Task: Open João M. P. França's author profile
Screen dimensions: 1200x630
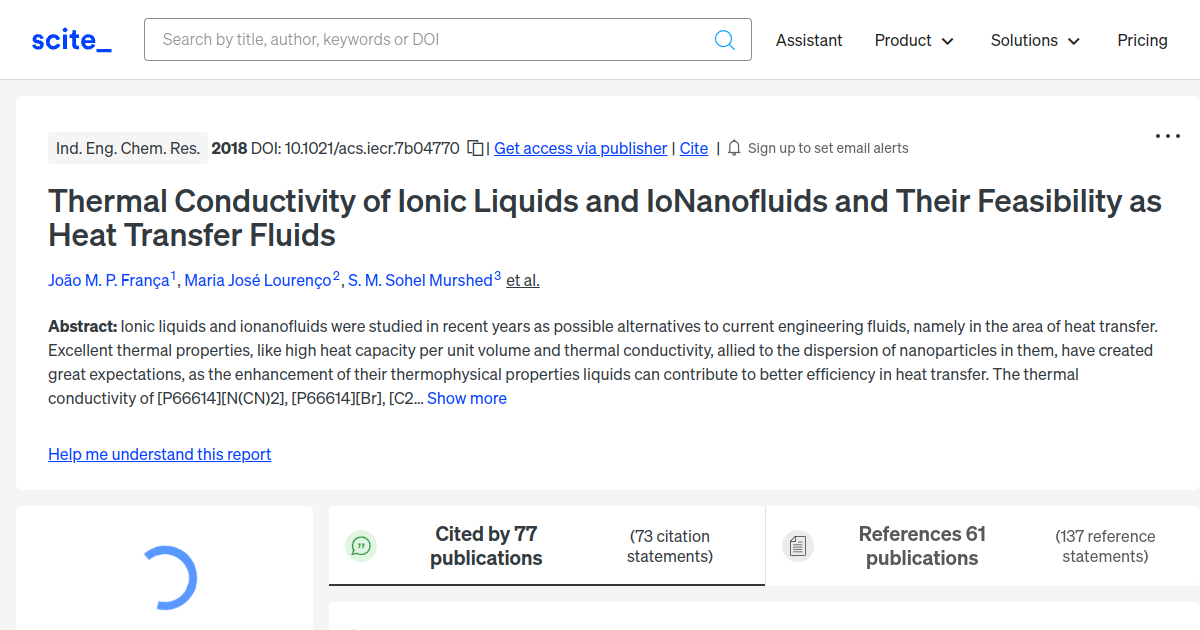Action: 107,280
